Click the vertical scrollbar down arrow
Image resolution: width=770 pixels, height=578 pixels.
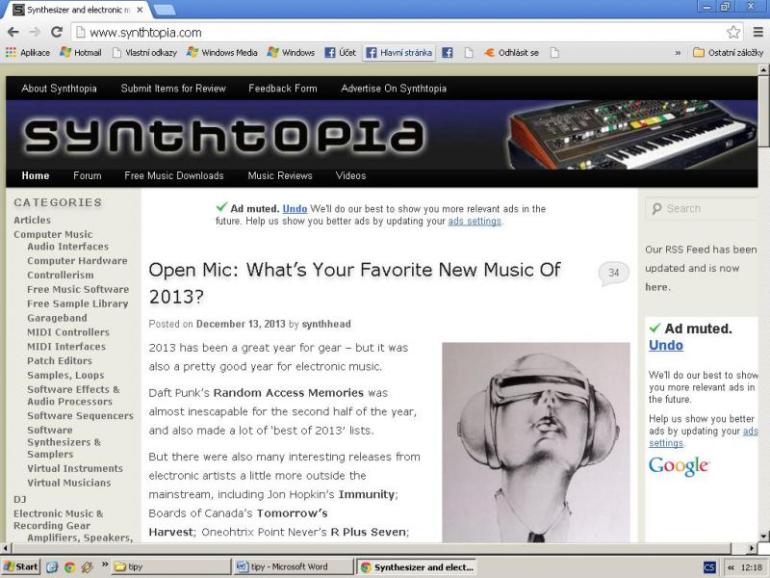pos(764,536)
